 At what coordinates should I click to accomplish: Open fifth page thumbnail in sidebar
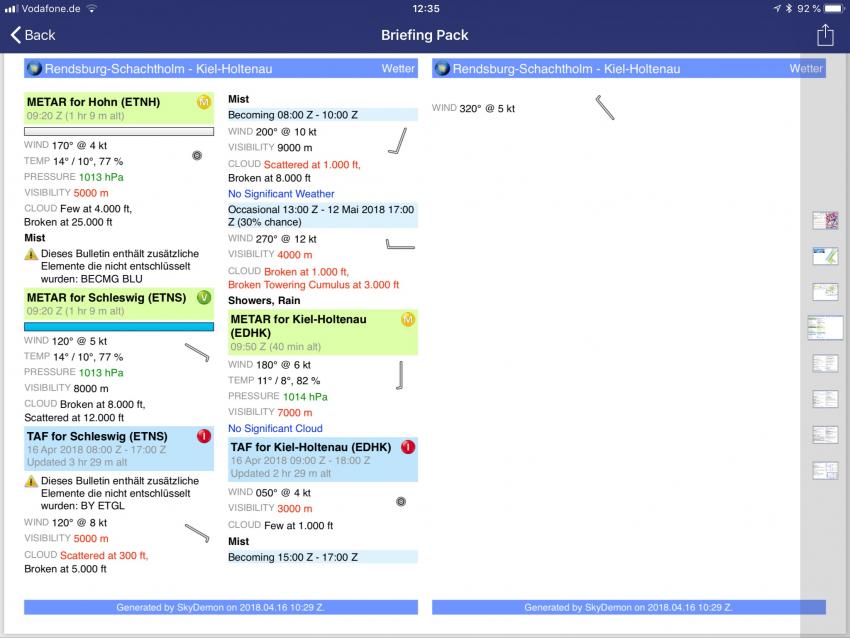pos(825,363)
